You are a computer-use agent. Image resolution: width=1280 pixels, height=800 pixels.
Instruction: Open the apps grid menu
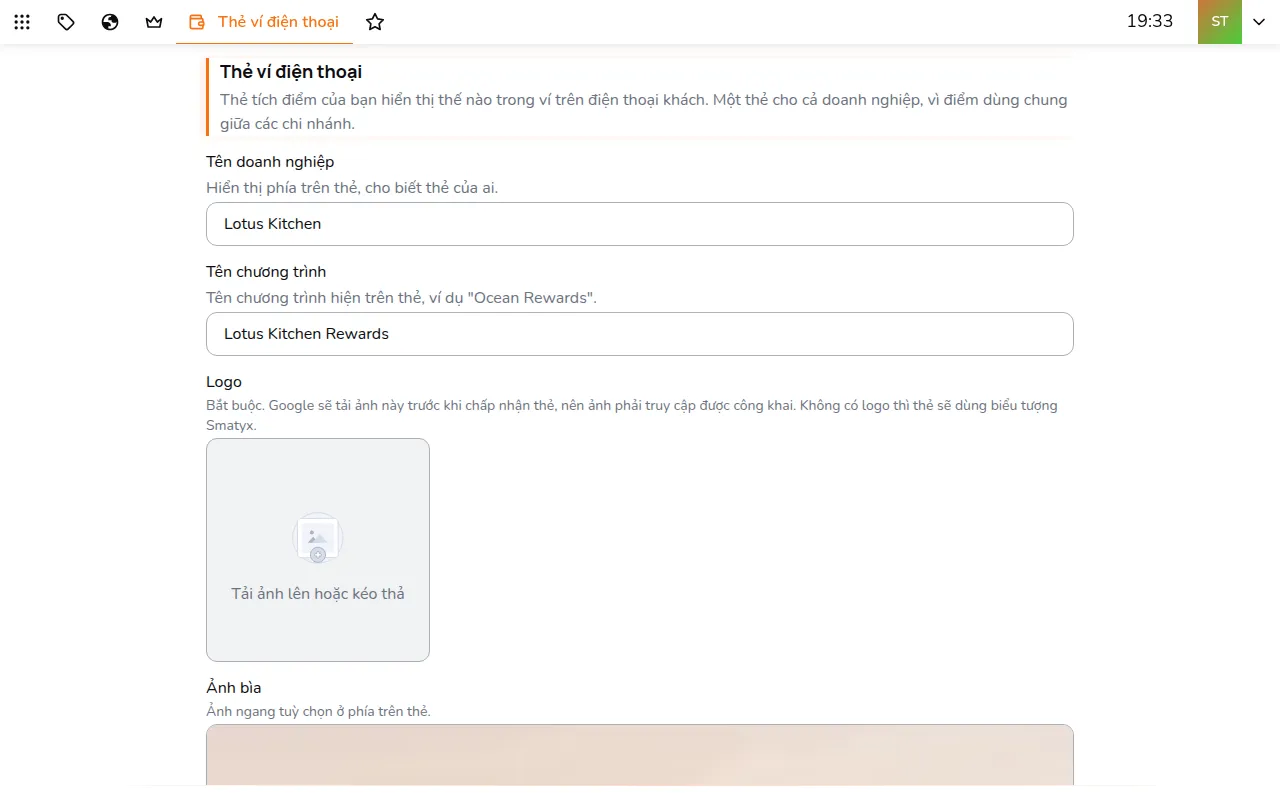click(22, 22)
